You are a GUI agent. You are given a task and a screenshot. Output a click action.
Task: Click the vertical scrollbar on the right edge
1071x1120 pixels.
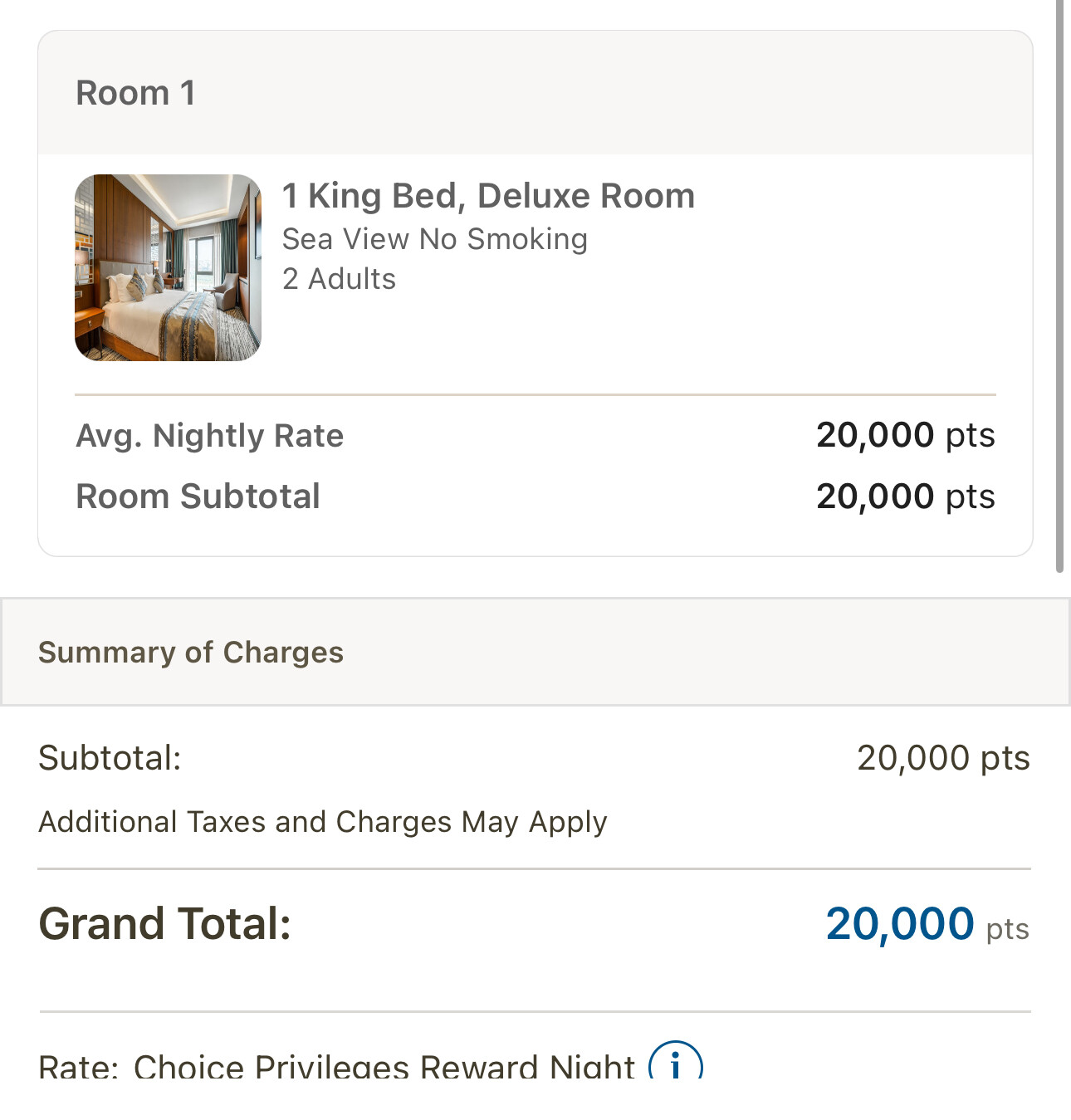click(1059, 286)
